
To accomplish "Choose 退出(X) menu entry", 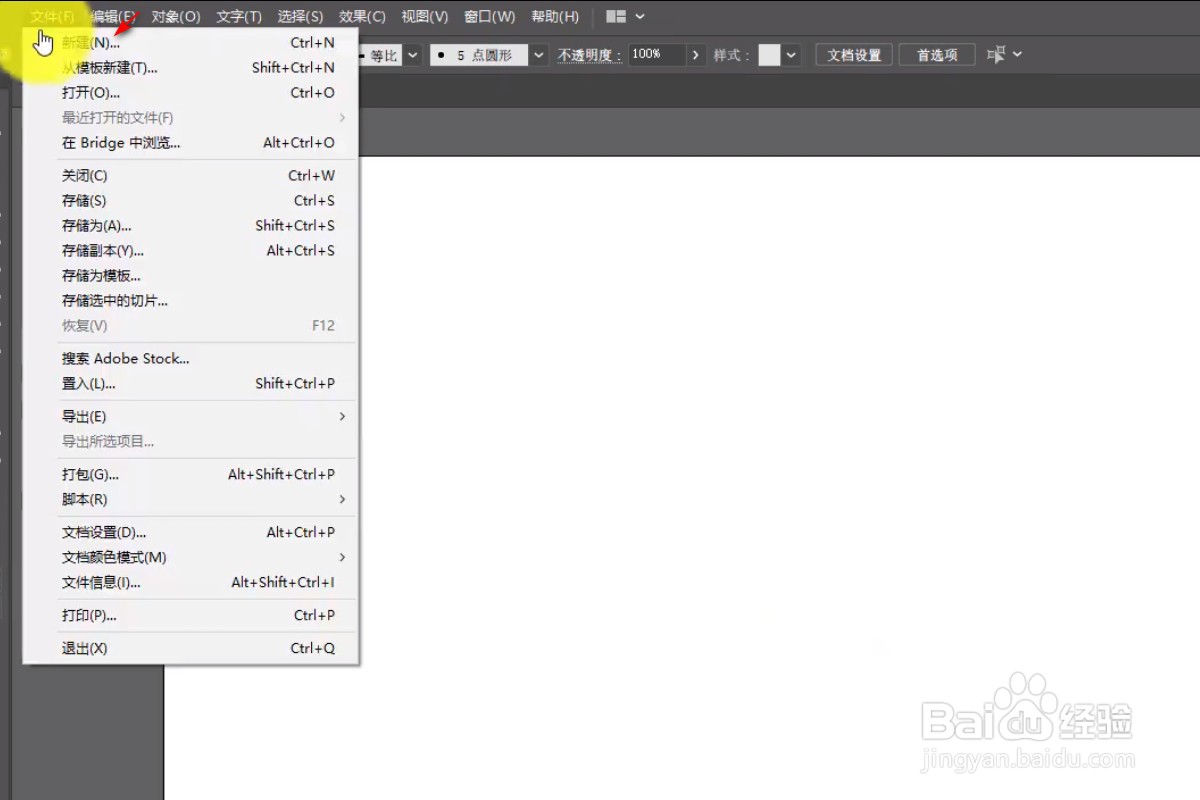I will click(x=190, y=649).
